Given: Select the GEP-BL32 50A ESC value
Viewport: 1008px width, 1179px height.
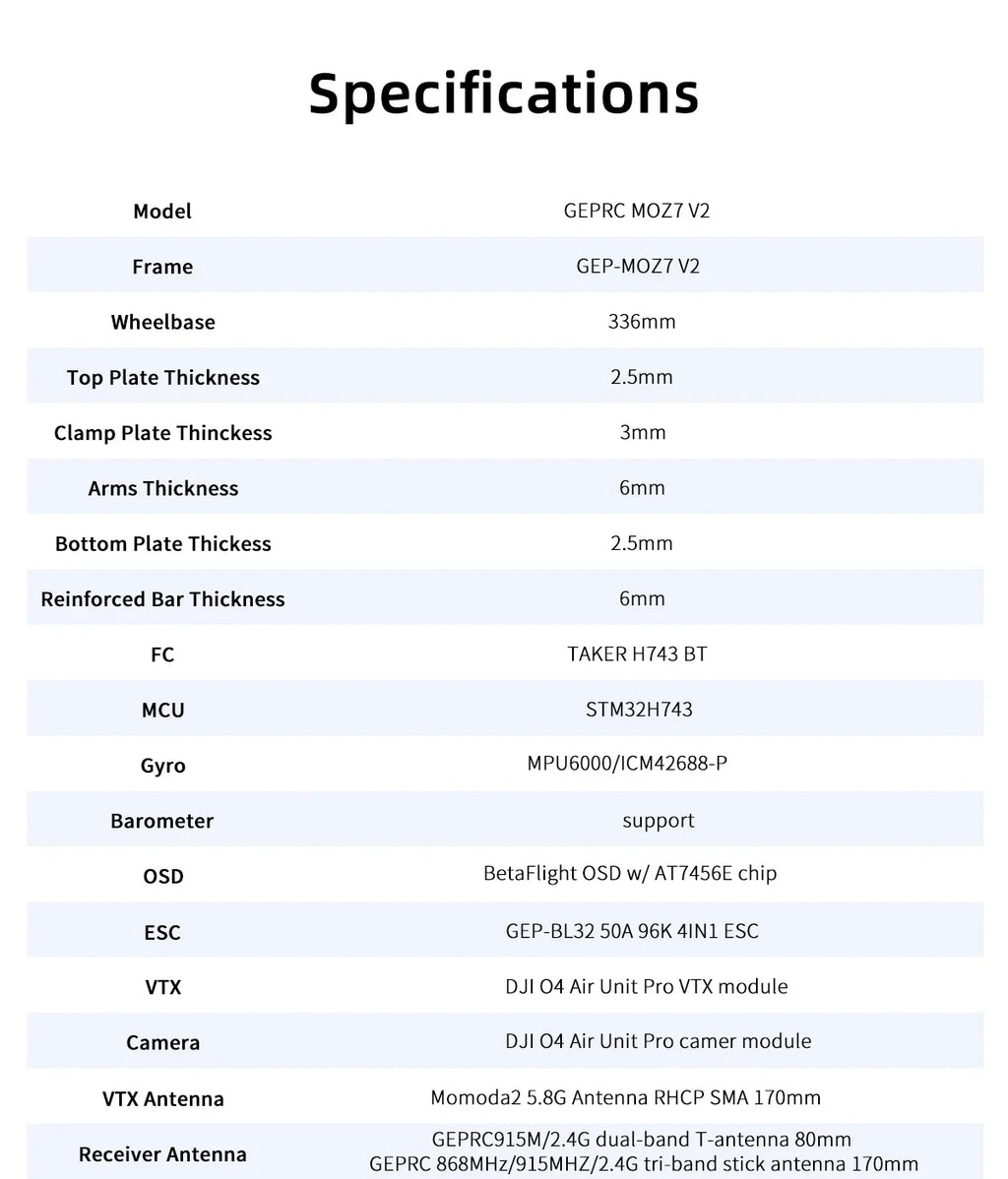Looking at the screenshot, I should (632, 932).
